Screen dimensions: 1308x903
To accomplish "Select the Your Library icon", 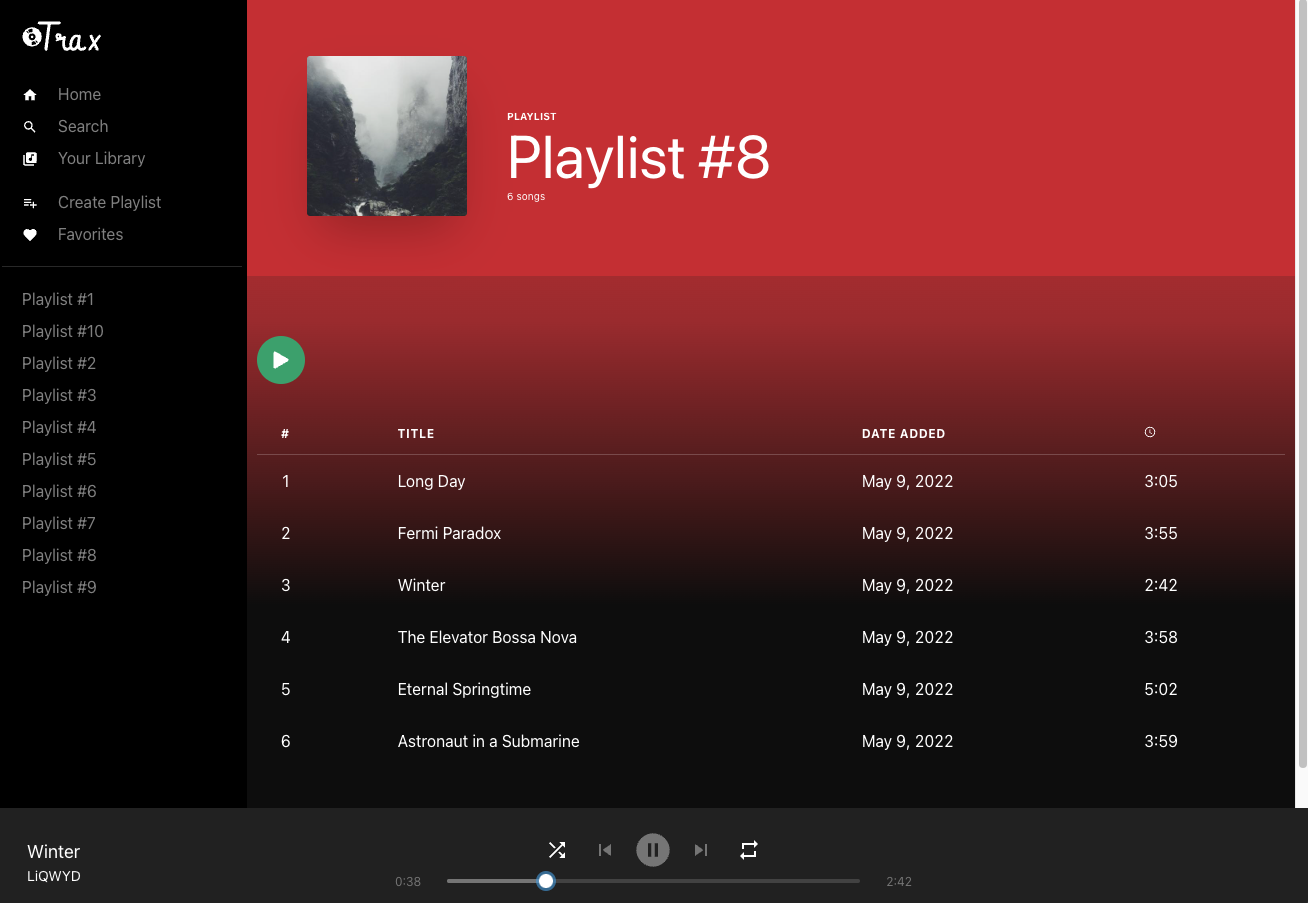I will click(30, 158).
